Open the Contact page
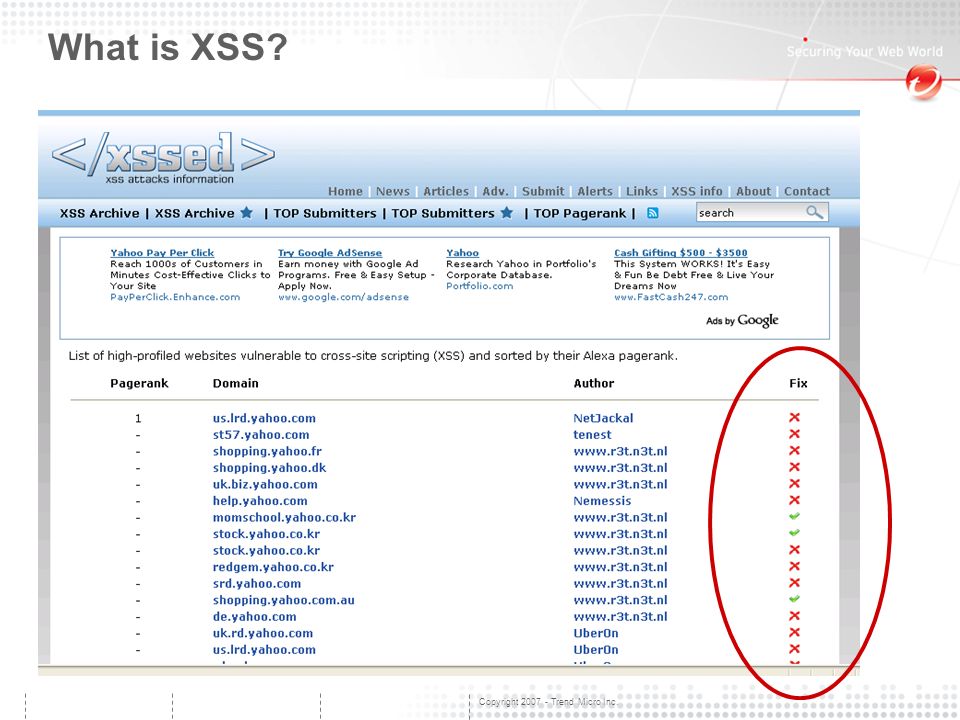The width and height of the screenshot is (960, 720). point(807,191)
